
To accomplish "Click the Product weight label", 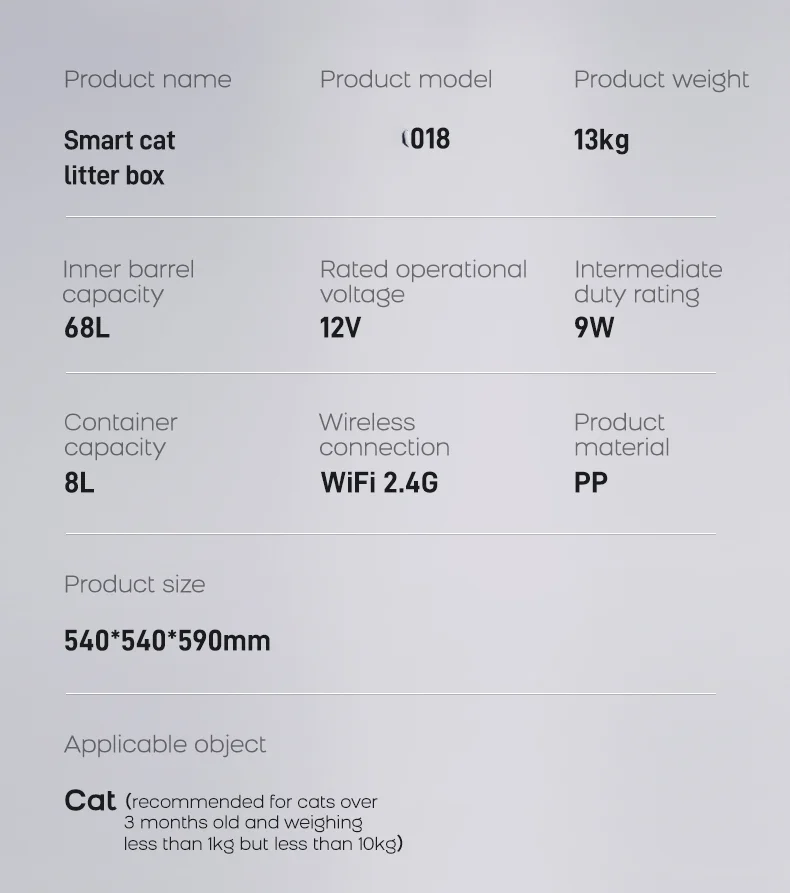I will pos(661,80).
